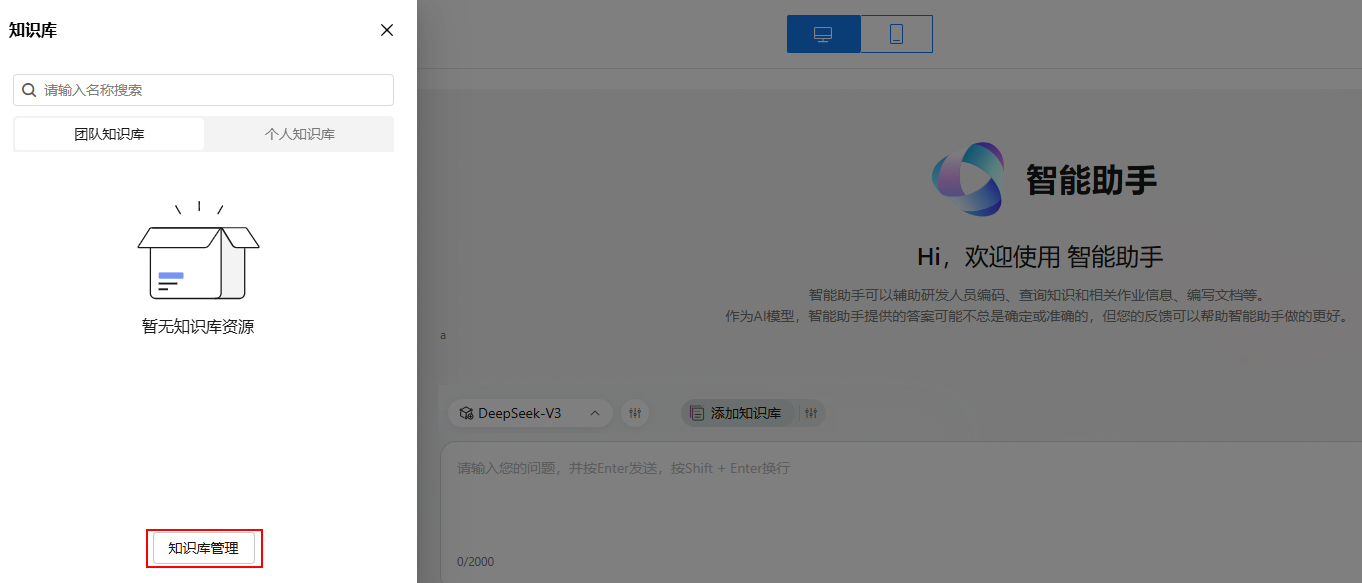This screenshot has height=583, width=1362.
Task: Open model settings sliders icon beside DeepSeek-V3
Action: pyautogui.click(x=635, y=413)
